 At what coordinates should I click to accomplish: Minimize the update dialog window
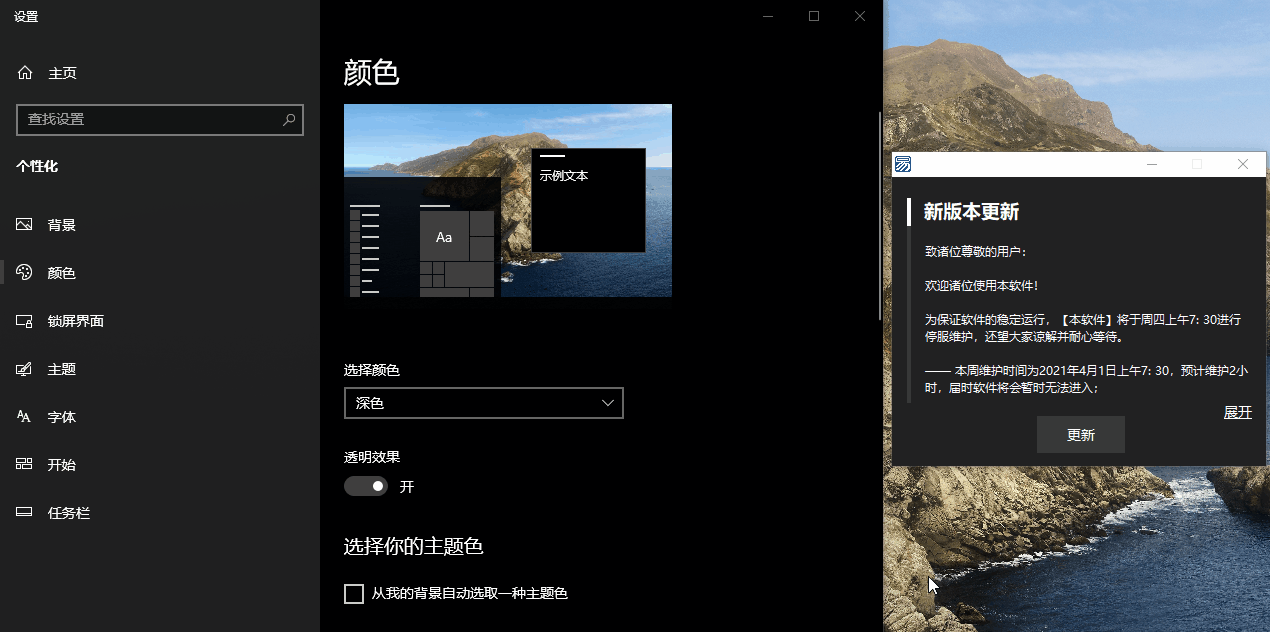pos(1152,164)
